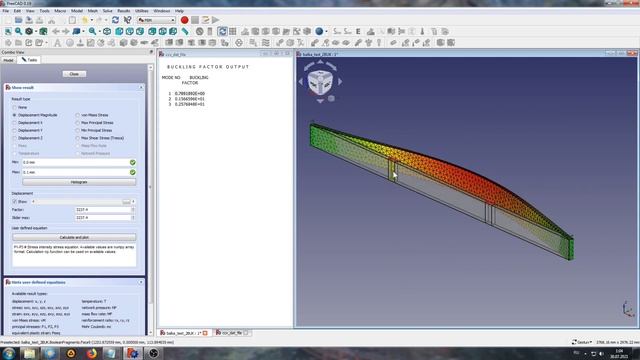This screenshot has width=640, height=360.
Task: Switch to the Model tab
Action: click(x=8, y=60)
